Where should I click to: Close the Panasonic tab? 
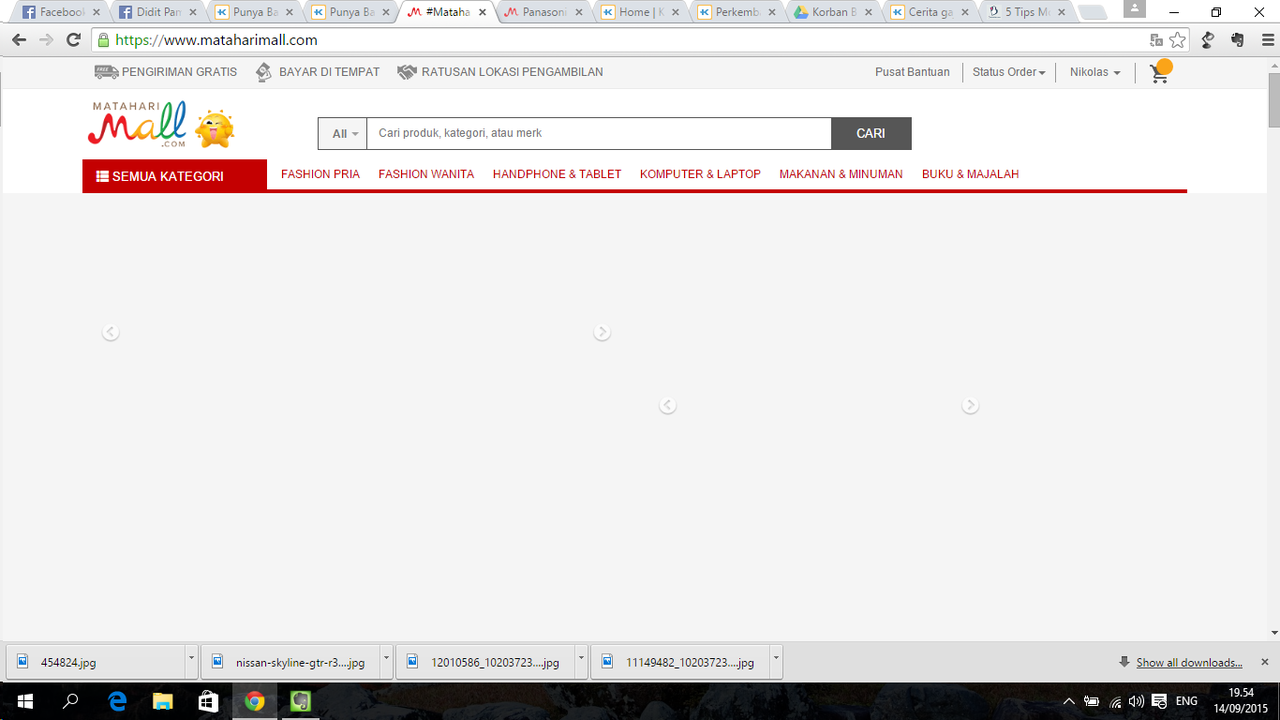(580, 13)
